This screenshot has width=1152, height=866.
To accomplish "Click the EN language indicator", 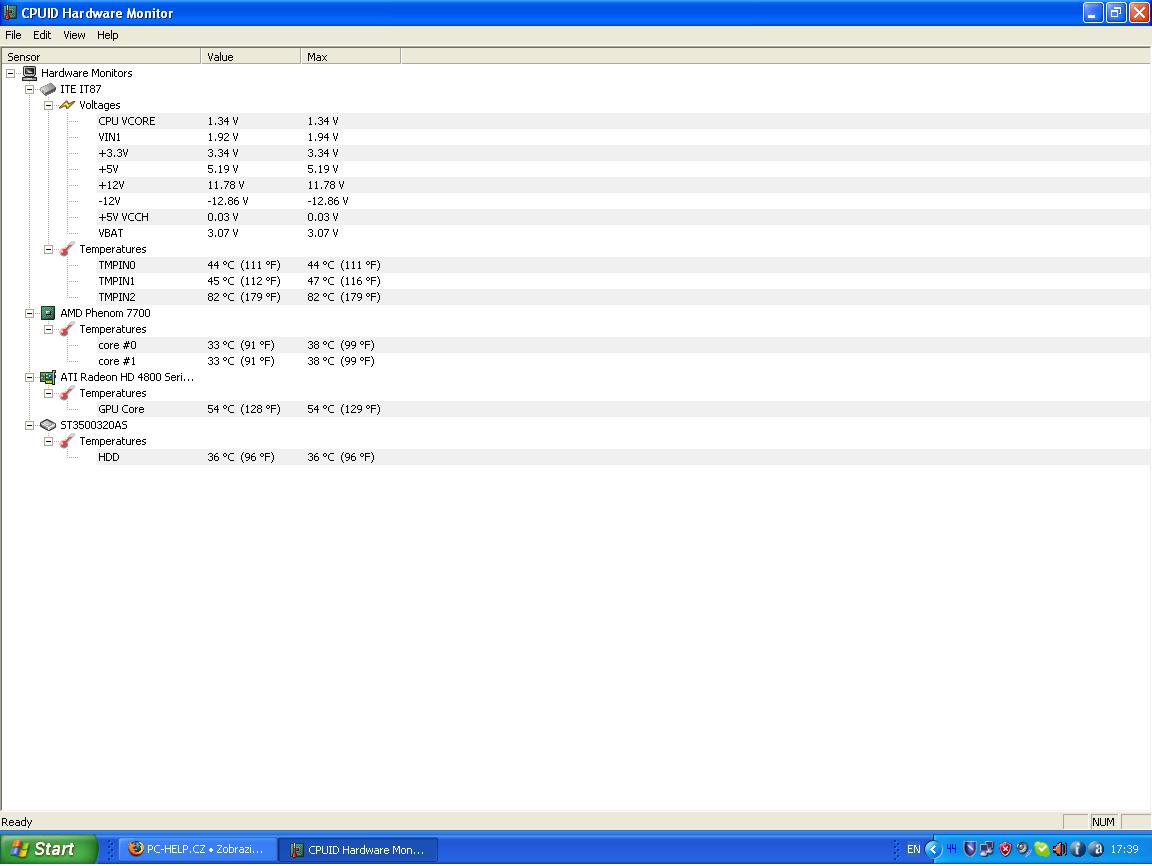I will 913,849.
